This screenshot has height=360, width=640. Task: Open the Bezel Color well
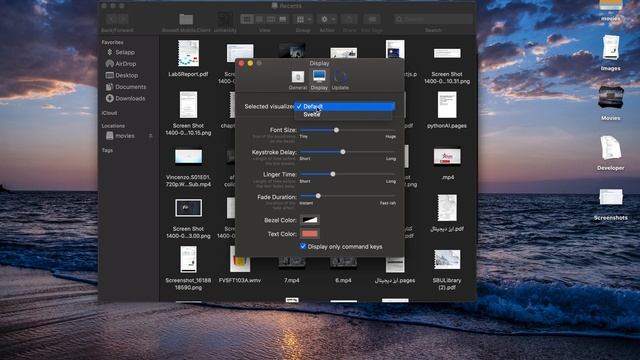pyautogui.click(x=310, y=220)
